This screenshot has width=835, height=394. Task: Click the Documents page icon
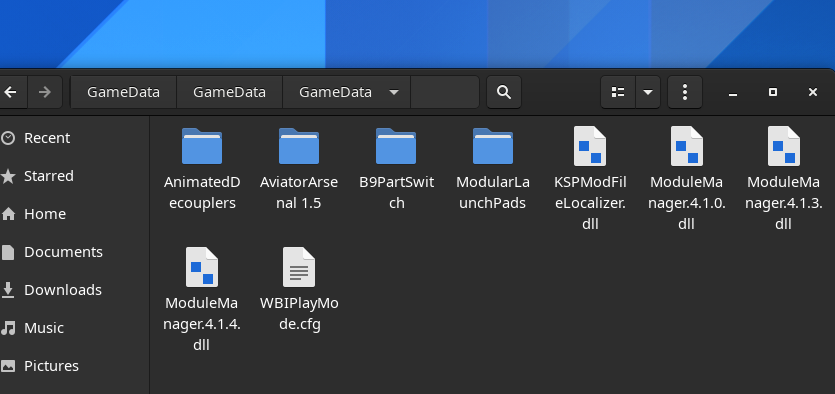[8, 252]
